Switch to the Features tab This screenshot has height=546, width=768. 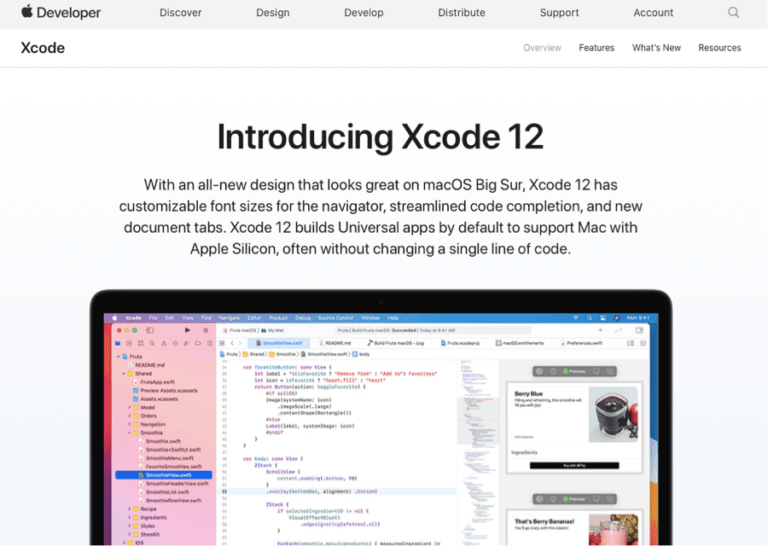(596, 48)
